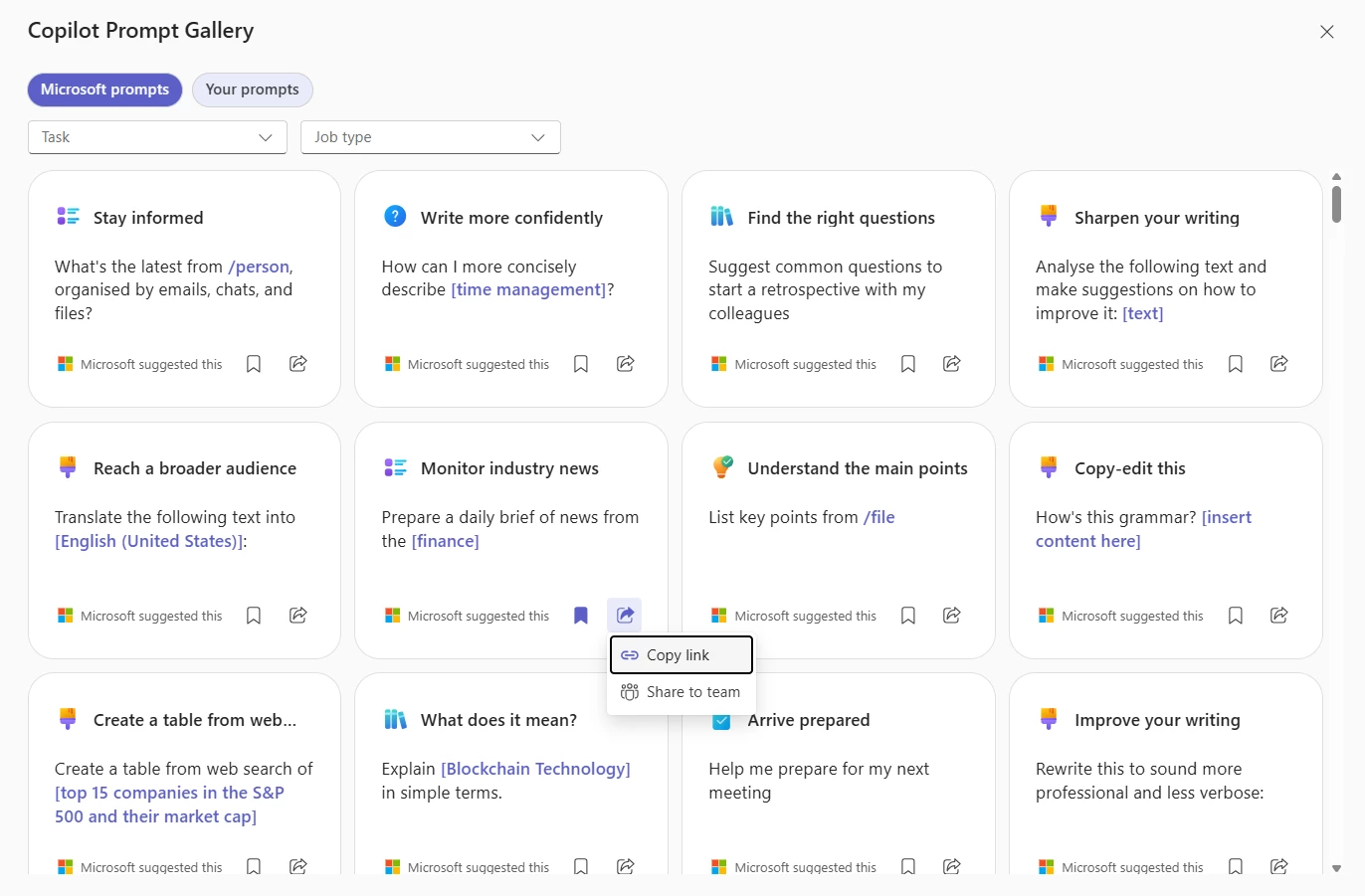Viewport: 1365px width, 896px height.
Task: Share the Write more confidently prompt
Action: [x=625, y=364]
